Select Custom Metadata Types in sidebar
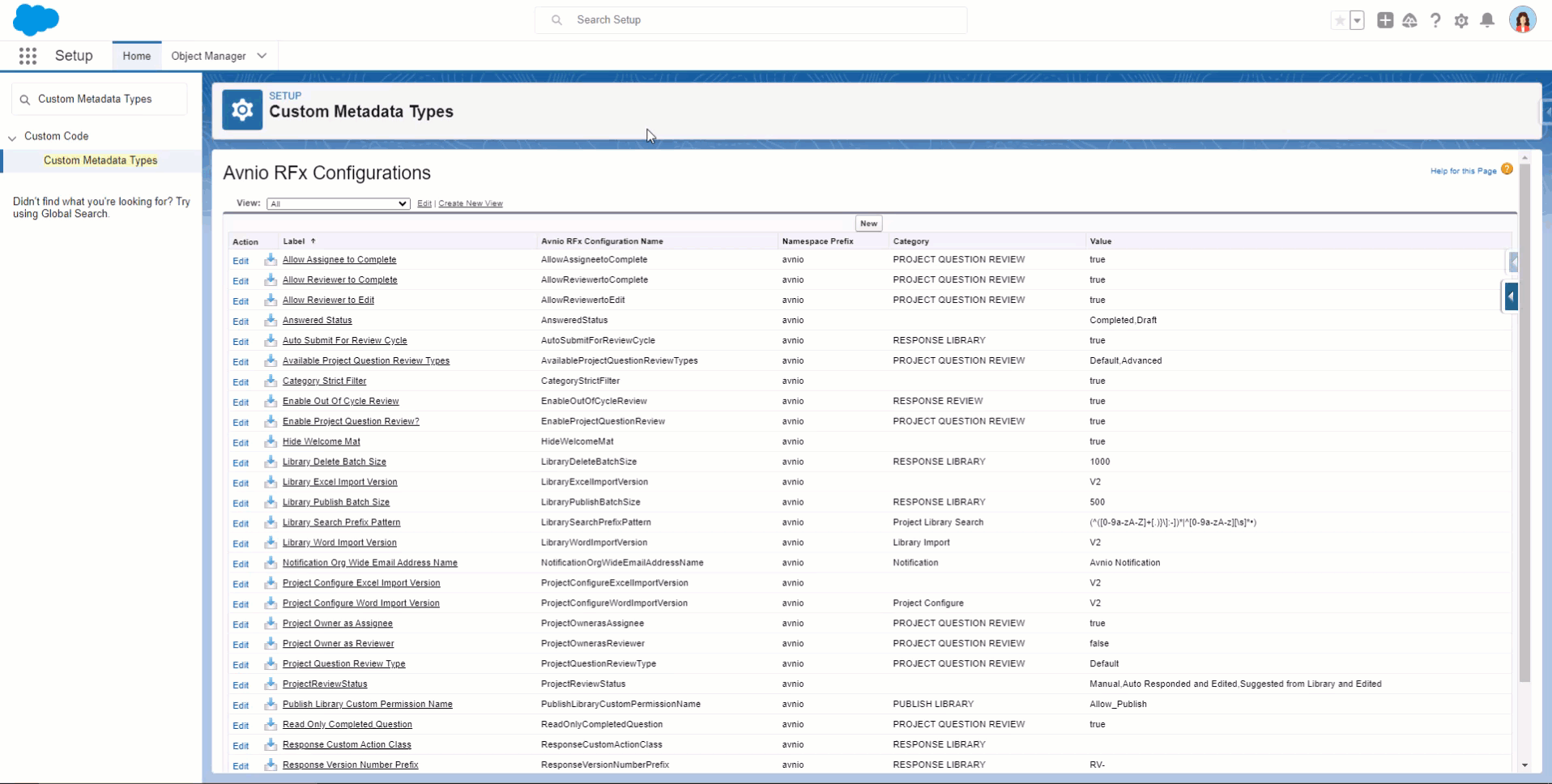 pyautogui.click(x=100, y=160)
